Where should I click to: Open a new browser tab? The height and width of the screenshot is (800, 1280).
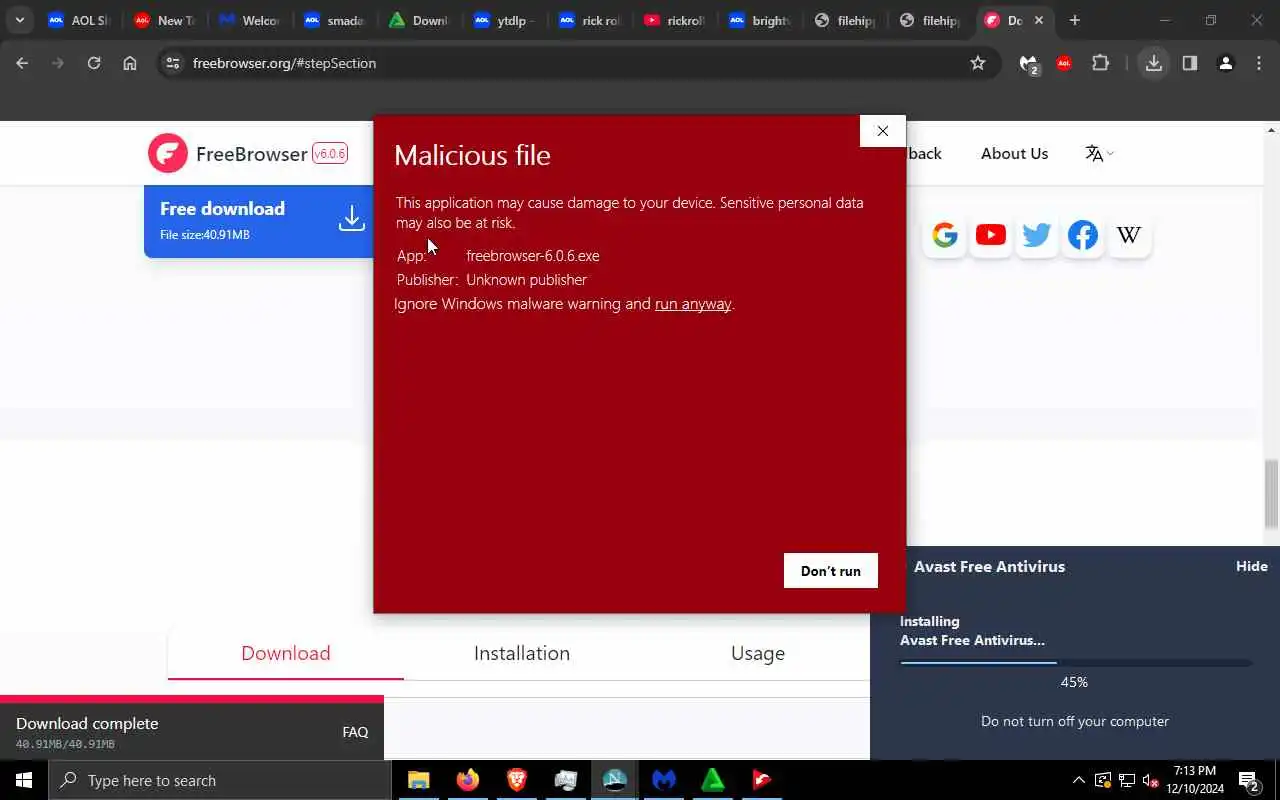coord(1075,20)
